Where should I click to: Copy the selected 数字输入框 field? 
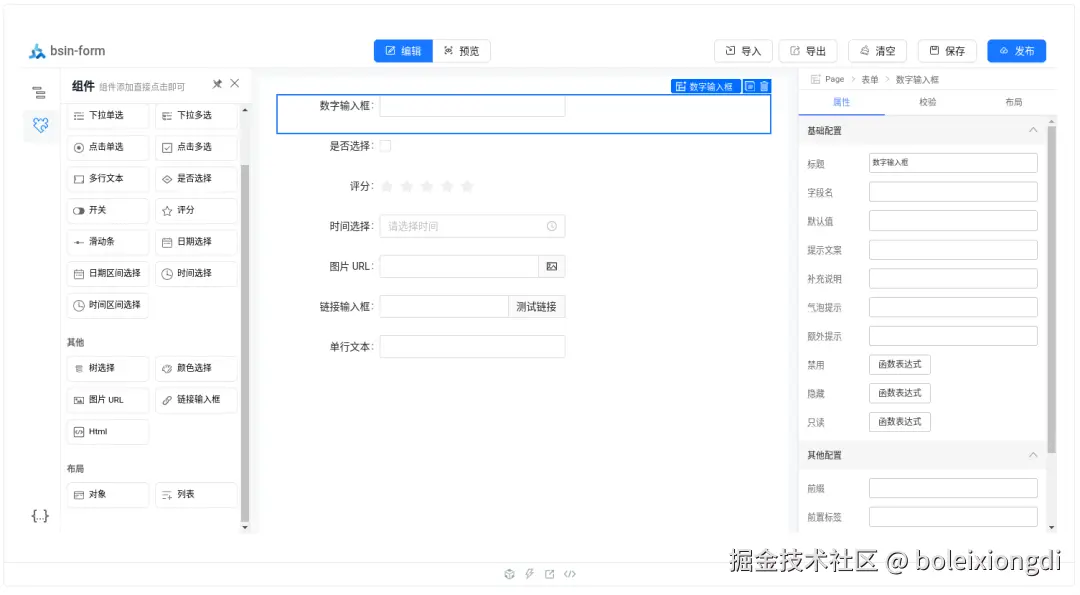pyautogui.click(x=750, y=86)
